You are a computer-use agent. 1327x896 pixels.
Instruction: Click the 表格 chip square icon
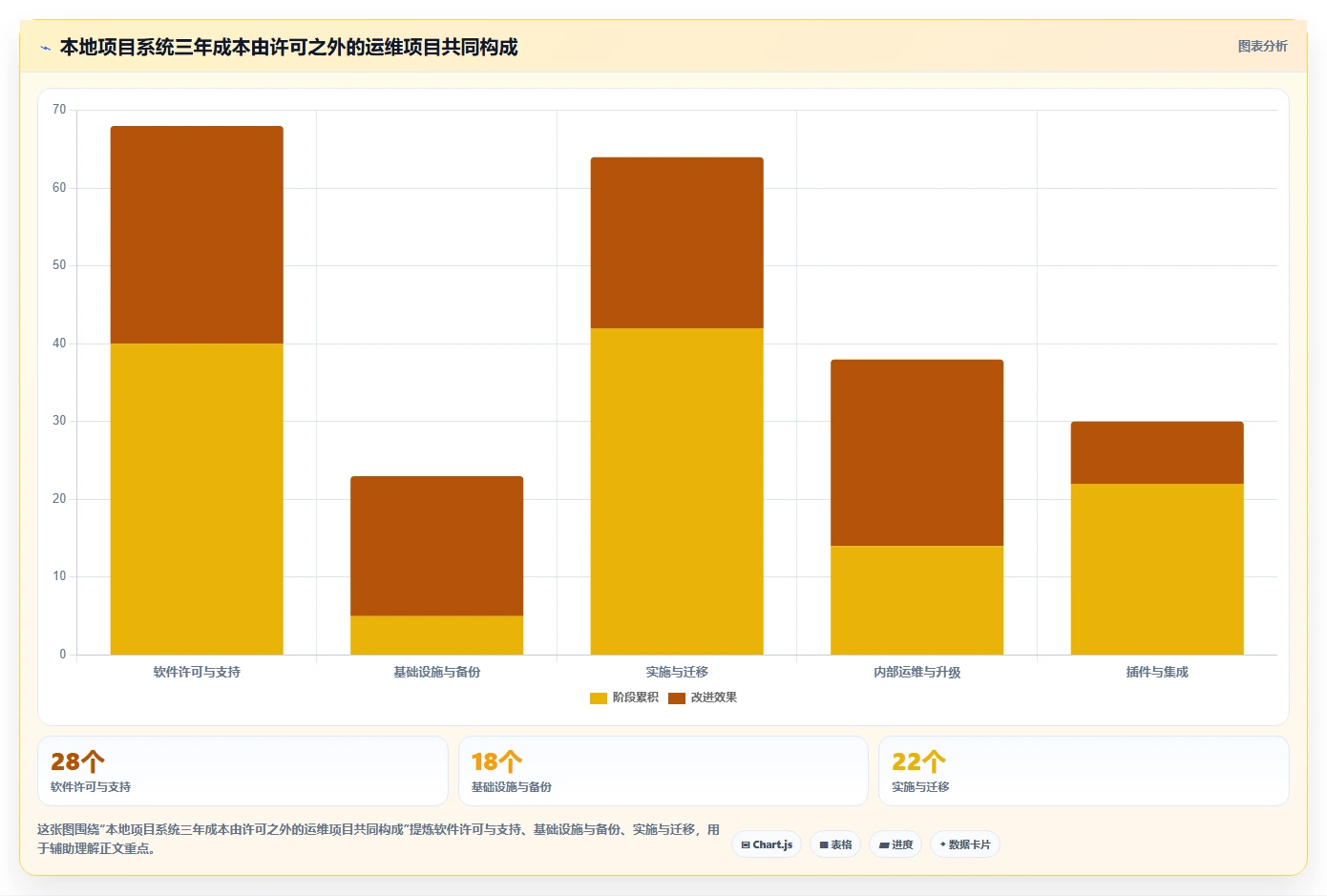(x=824, y=845)
